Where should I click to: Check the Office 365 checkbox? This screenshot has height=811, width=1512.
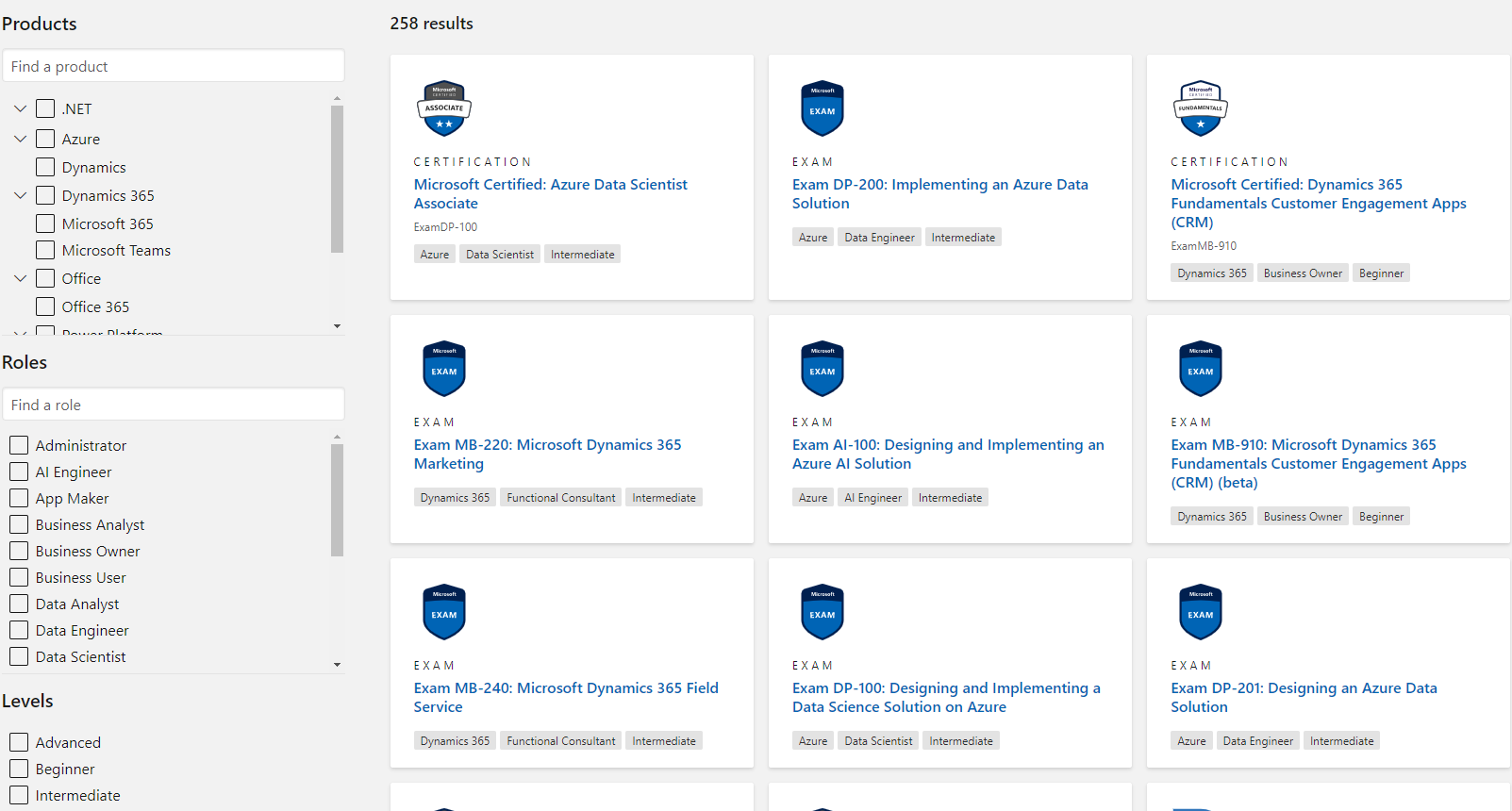coord(45,306)
